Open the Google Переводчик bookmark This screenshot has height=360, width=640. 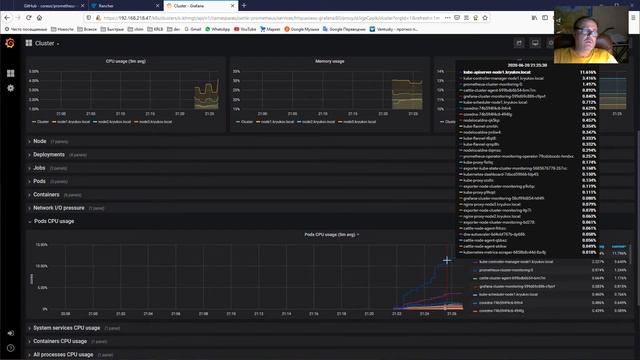[344, 29]
